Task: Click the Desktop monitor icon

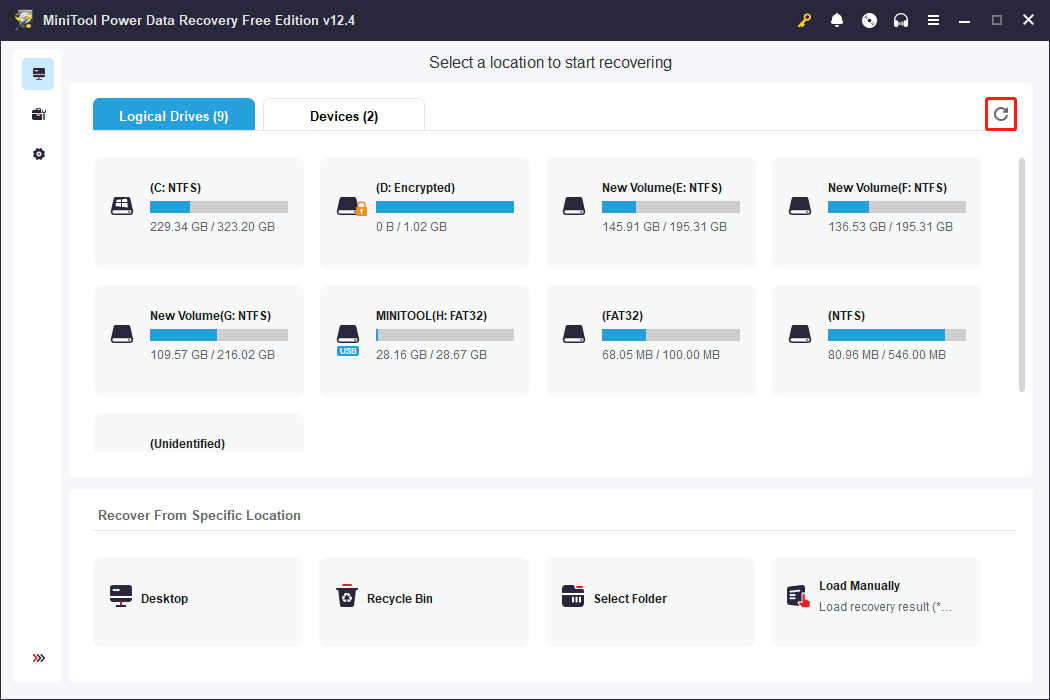Action: [121, 596]
